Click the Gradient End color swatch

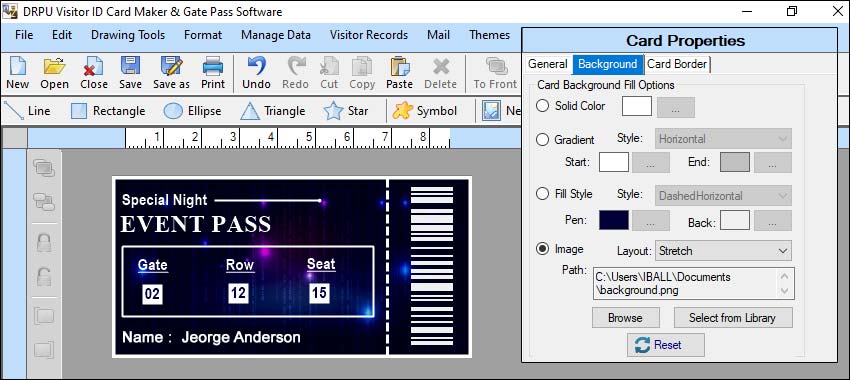(735, 162)
